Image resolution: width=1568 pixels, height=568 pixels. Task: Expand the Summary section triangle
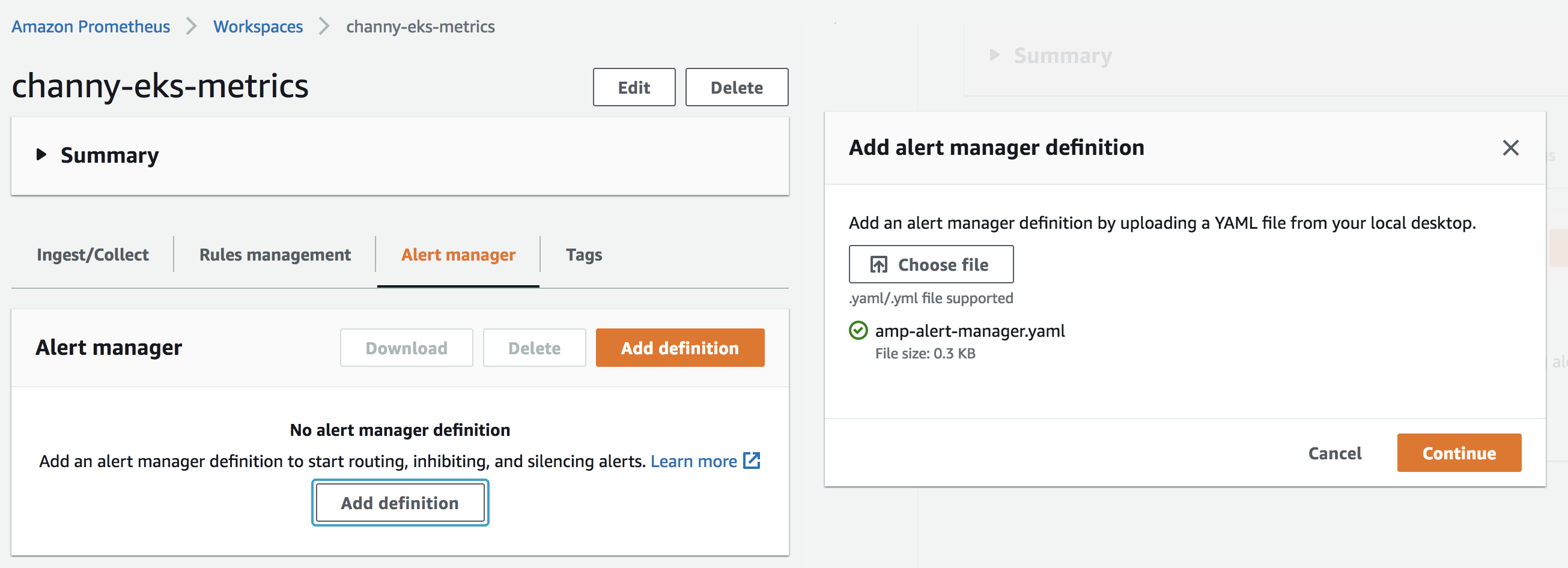(x=41, y=154)
